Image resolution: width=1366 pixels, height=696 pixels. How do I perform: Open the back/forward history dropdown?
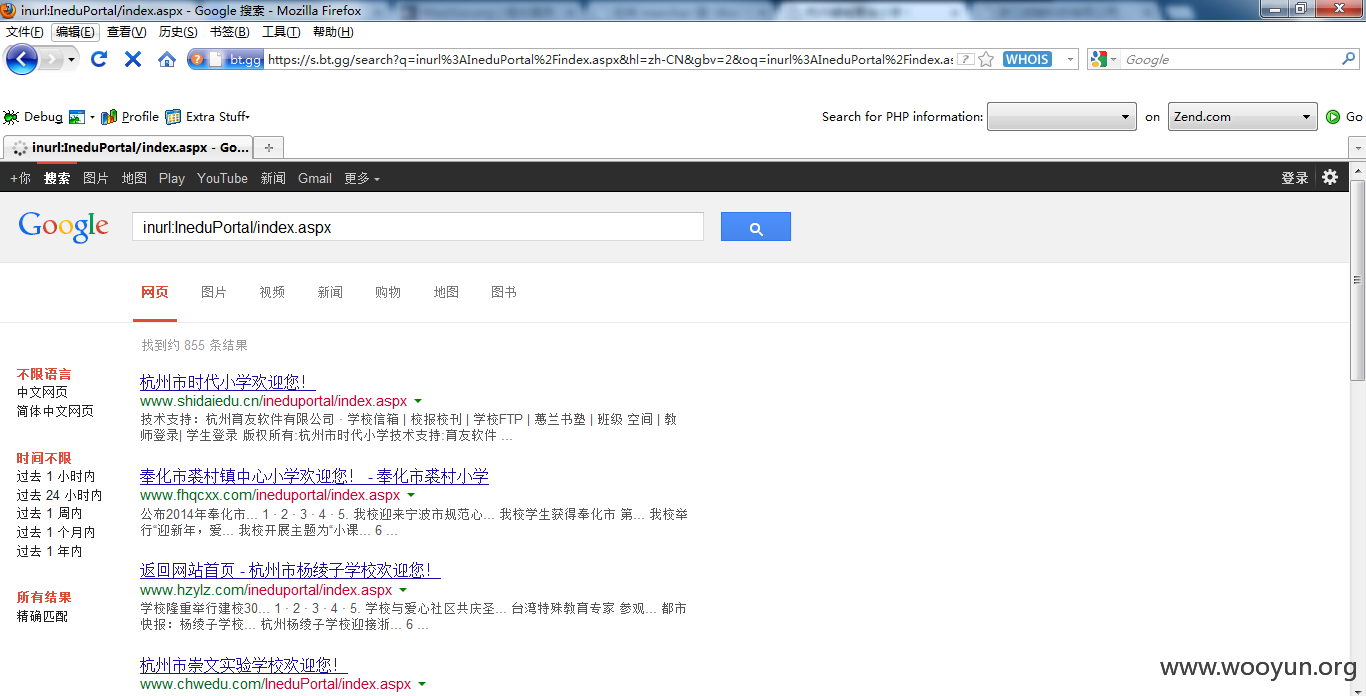coord(71,59)
